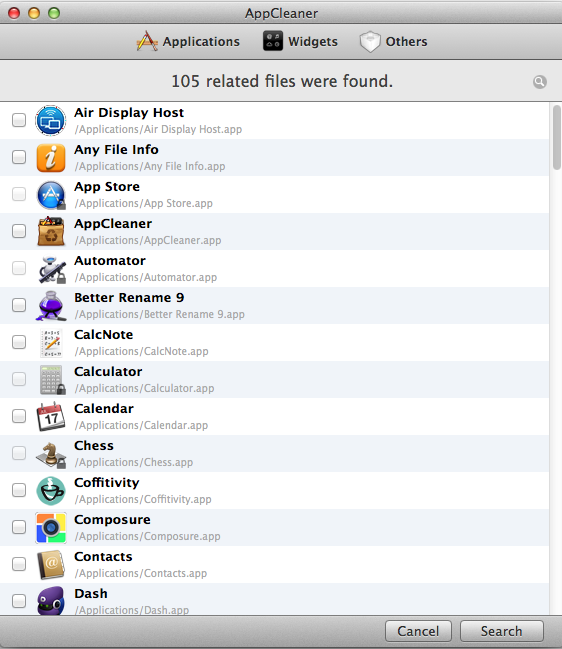Click the /Applications/Composure.app path
Image resolution: width=562 pixels, height=649 pixels.
coord(147,536)
